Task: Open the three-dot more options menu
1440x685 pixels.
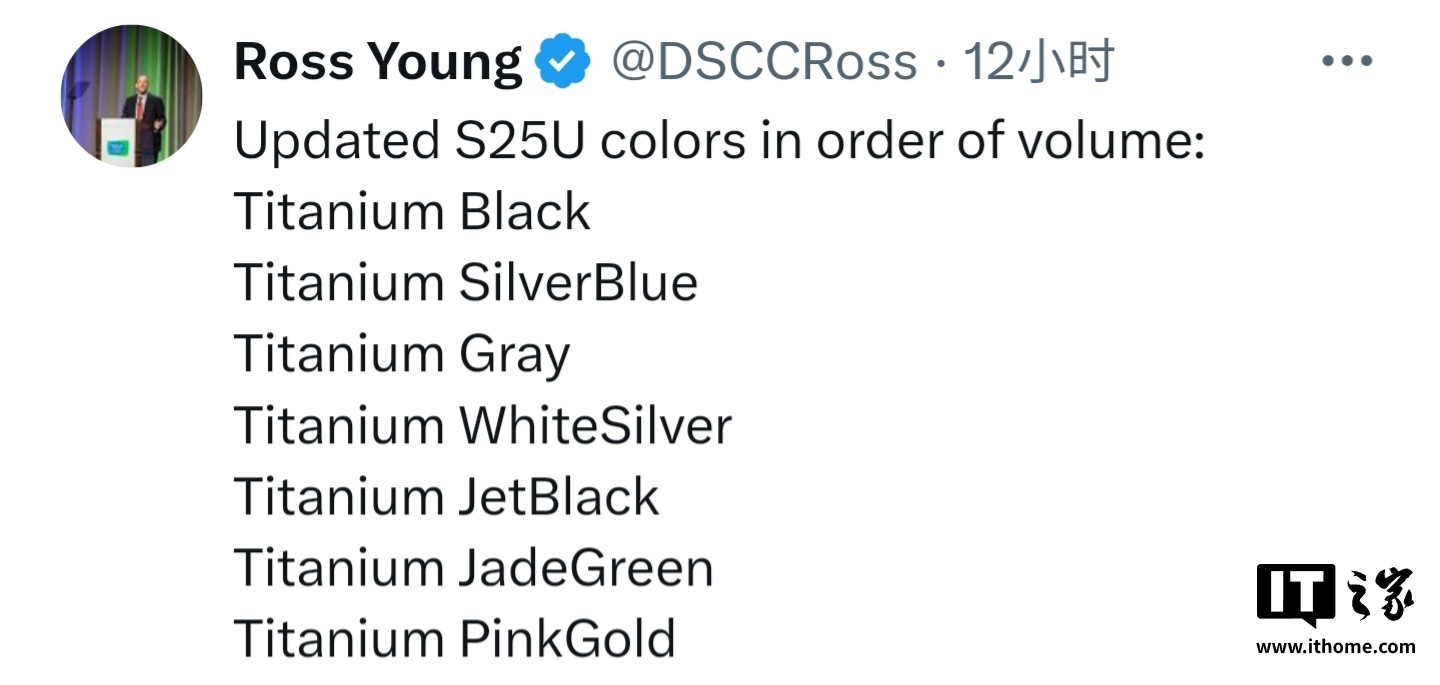Action: coord(1346,61)
